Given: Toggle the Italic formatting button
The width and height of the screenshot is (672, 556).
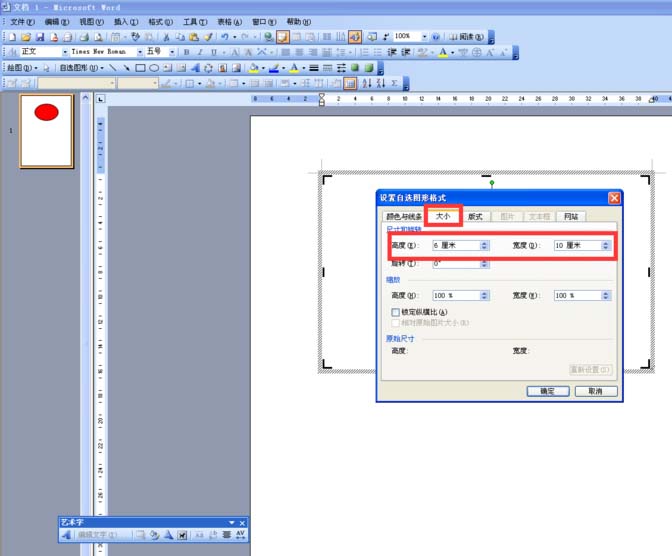Looking at the screenshot, I should [200, 52].
